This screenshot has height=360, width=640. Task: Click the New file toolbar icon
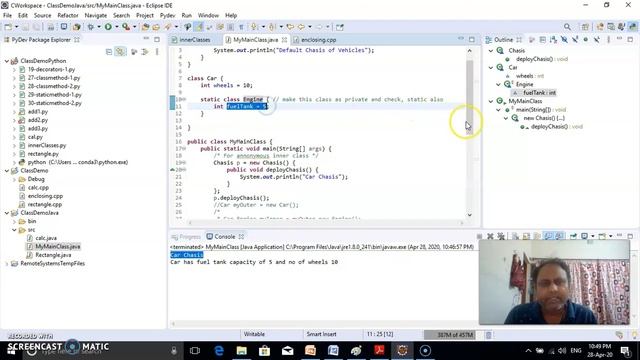click(x=8, y=27)
